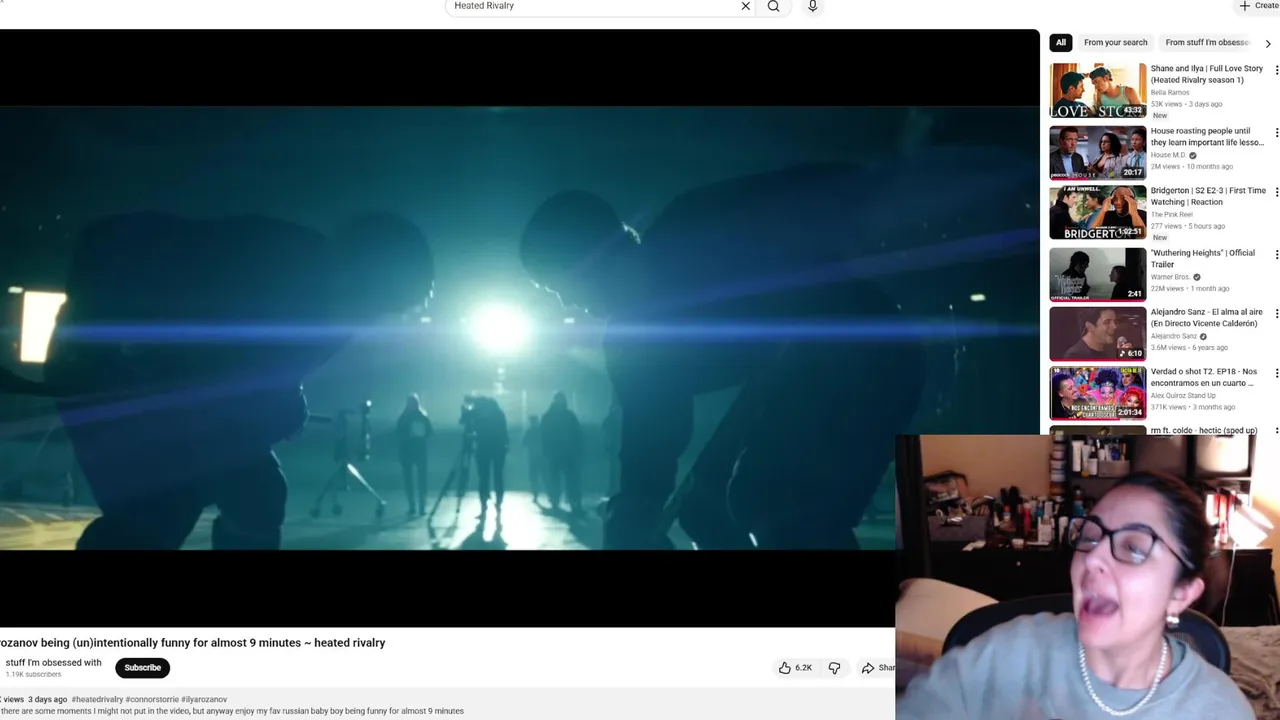Open Bella Ramos channel link
The height and width of the screenshot is (720, 1280).
(x=1170, y=92)
